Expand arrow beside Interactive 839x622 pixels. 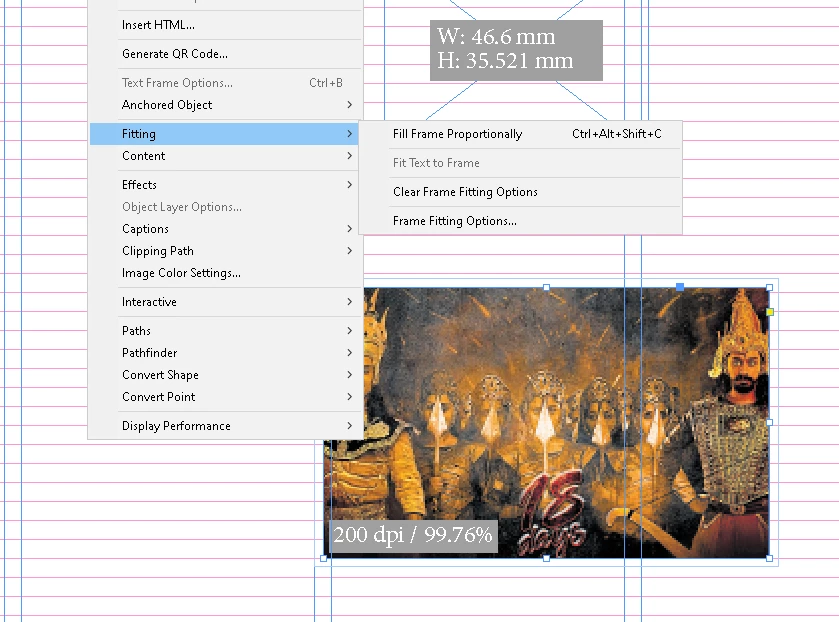pyautogui.click(x=349, y=301)
